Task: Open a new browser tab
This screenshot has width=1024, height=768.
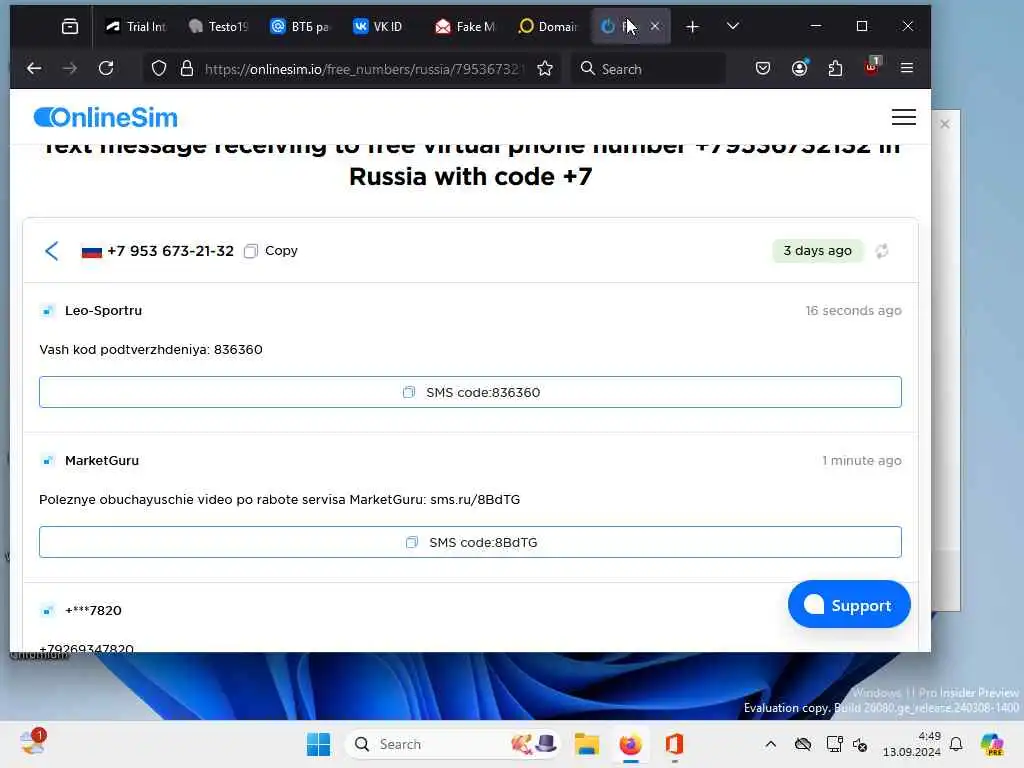Action: click(692, 27)
